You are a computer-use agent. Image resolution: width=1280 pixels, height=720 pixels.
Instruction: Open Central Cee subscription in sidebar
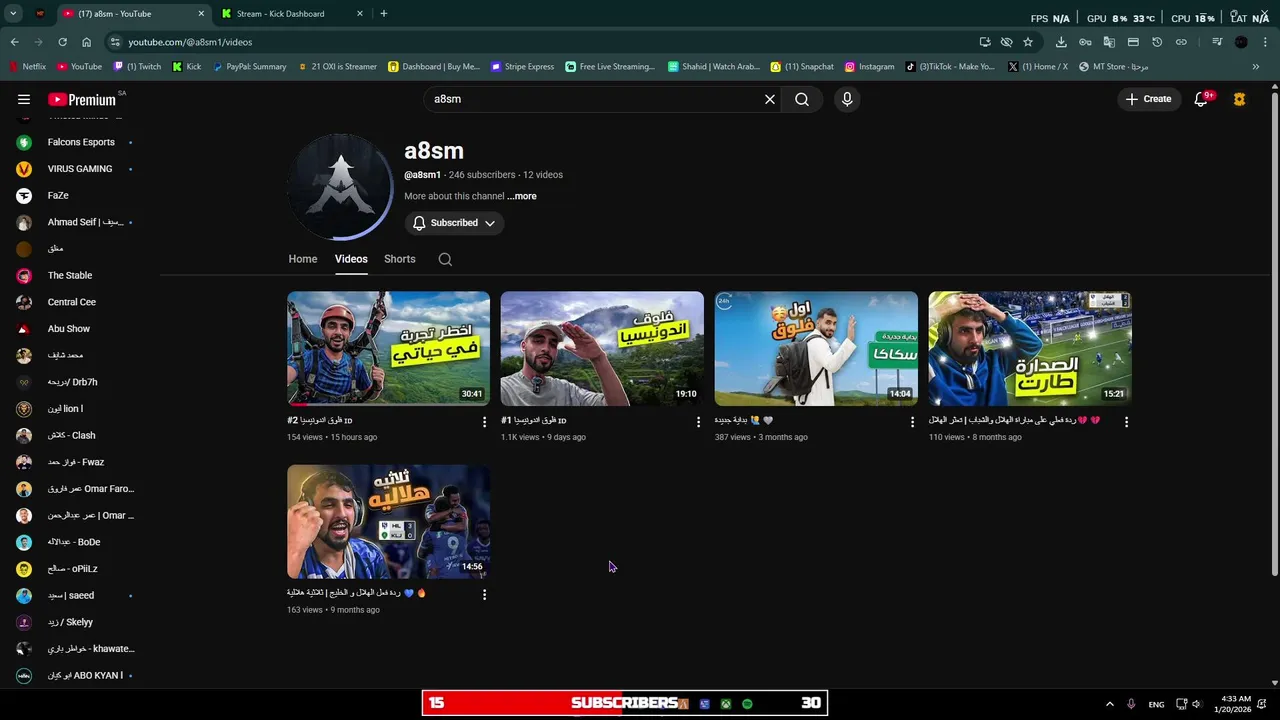coord(75,302)
